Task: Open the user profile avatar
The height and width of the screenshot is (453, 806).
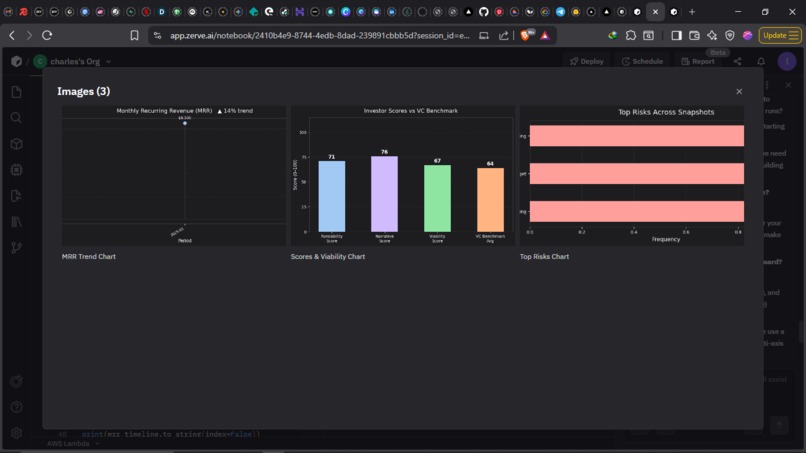Action: tap(786, 61)
